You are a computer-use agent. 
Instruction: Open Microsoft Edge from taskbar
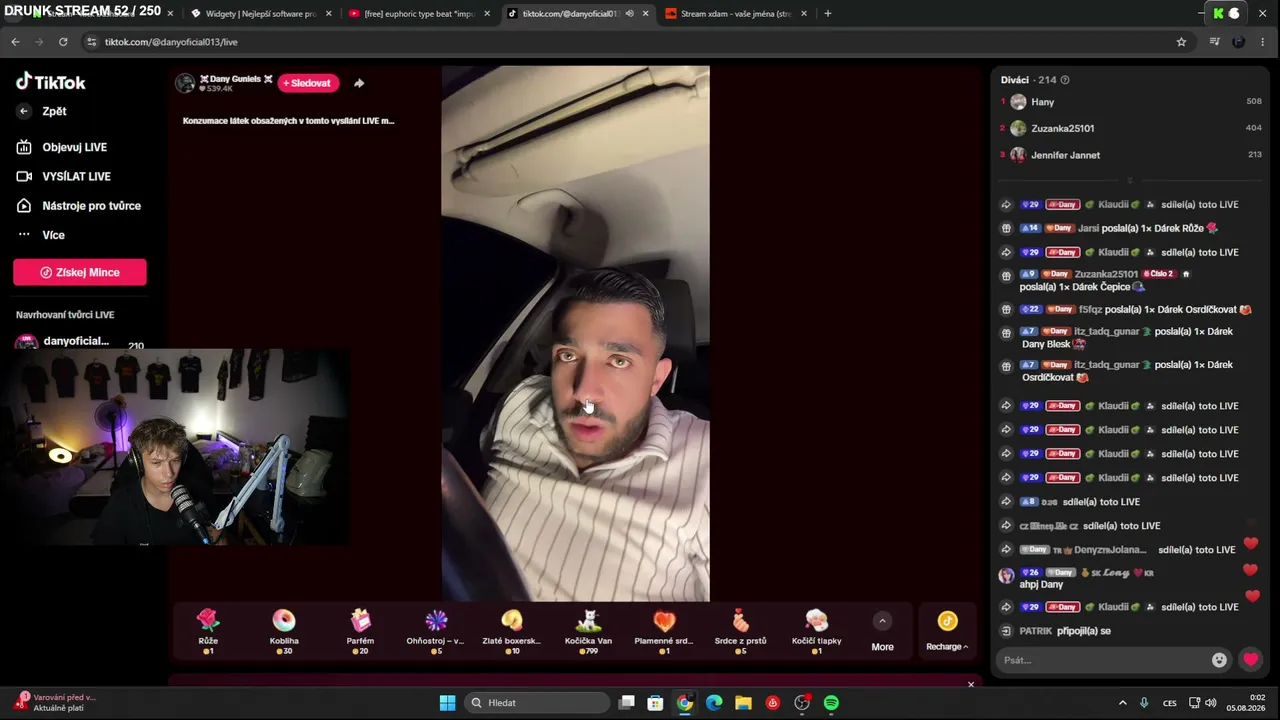(x=714, y=703)
